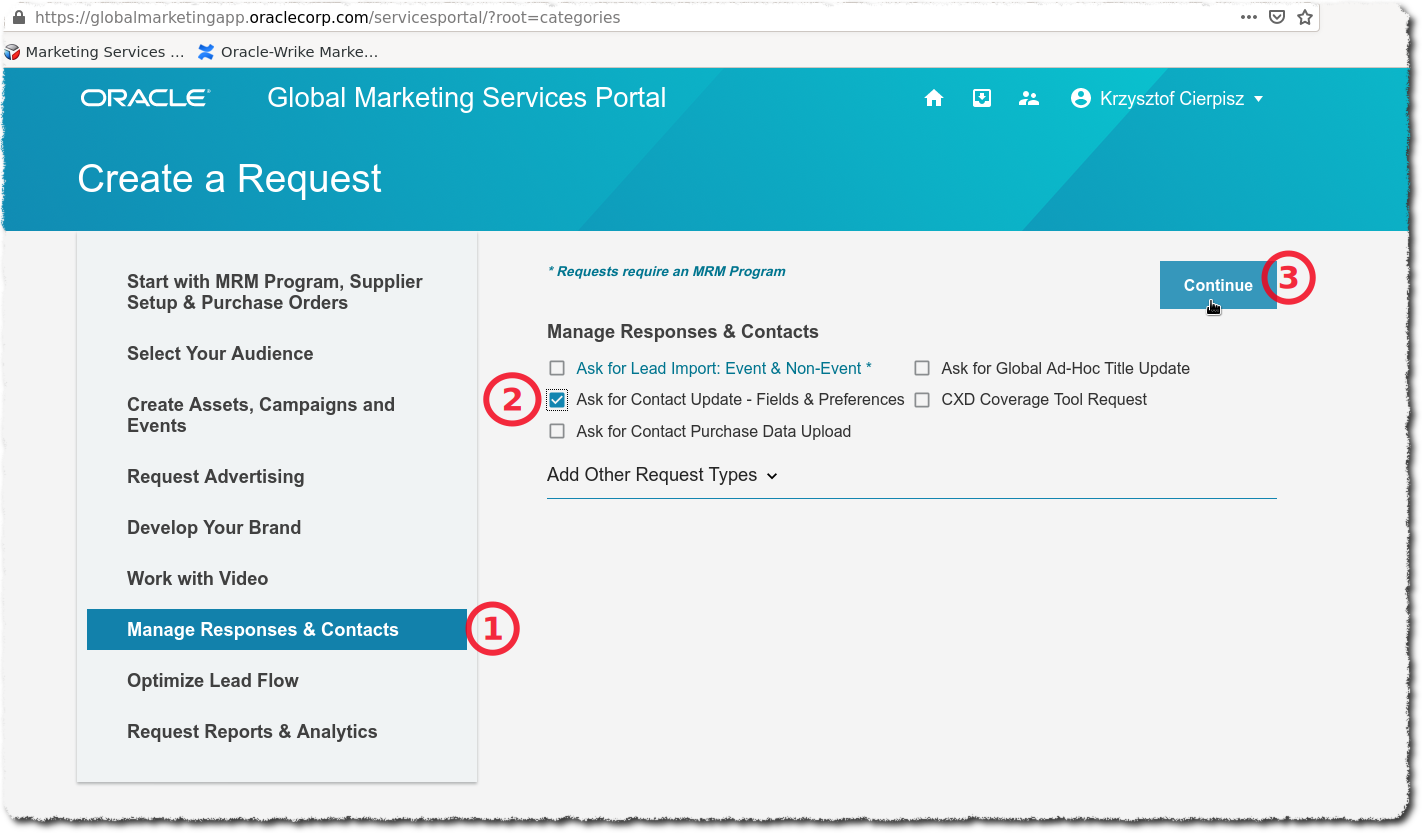
Task: Open the home icon in portal header
Action: (x=934, y=98)
